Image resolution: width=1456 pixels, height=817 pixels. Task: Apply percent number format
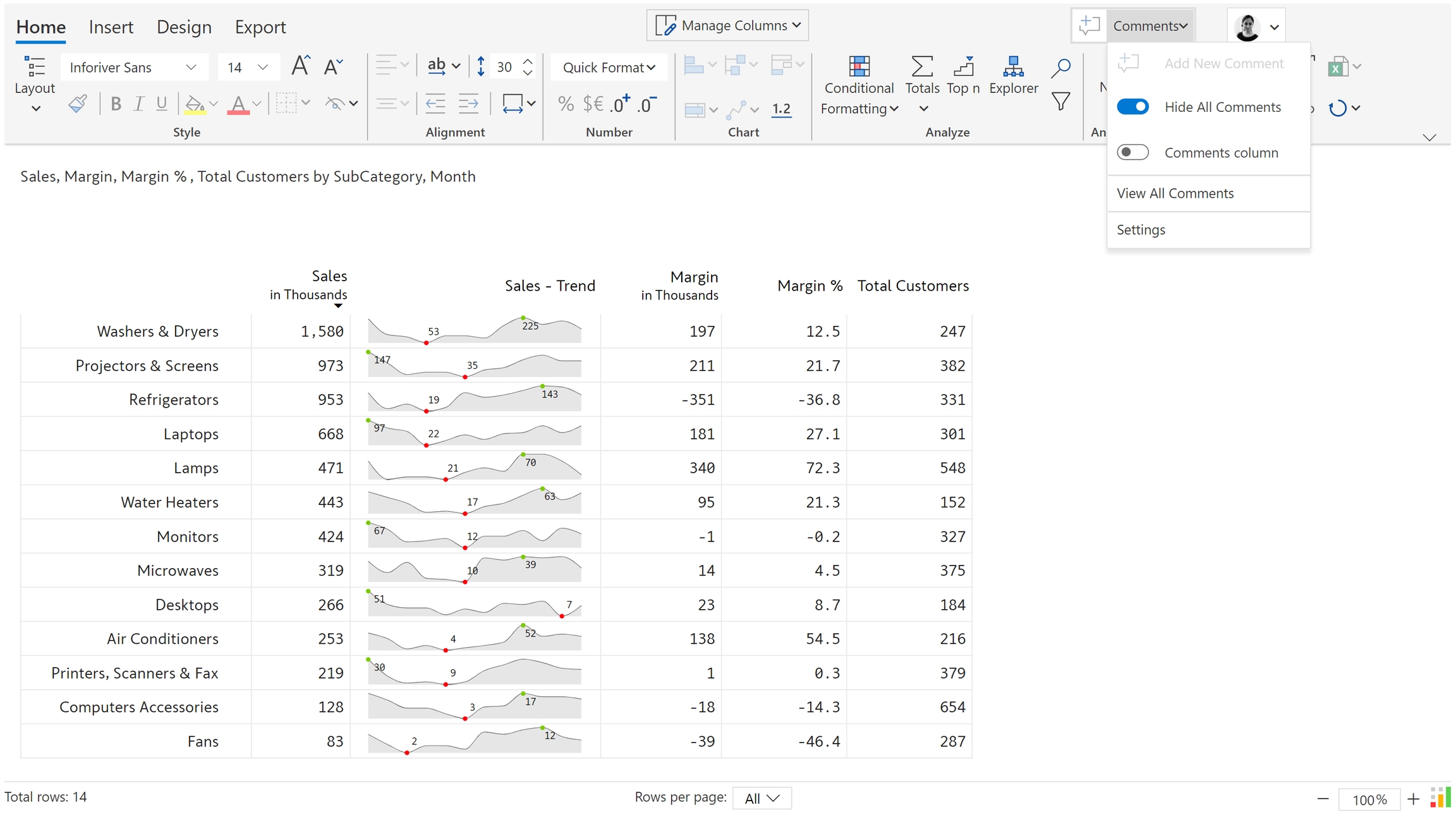click(x=566, y=104)
